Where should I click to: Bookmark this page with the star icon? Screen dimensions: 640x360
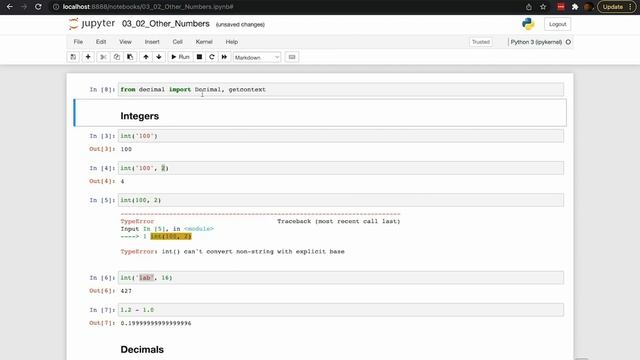click(x=543, y=7)
